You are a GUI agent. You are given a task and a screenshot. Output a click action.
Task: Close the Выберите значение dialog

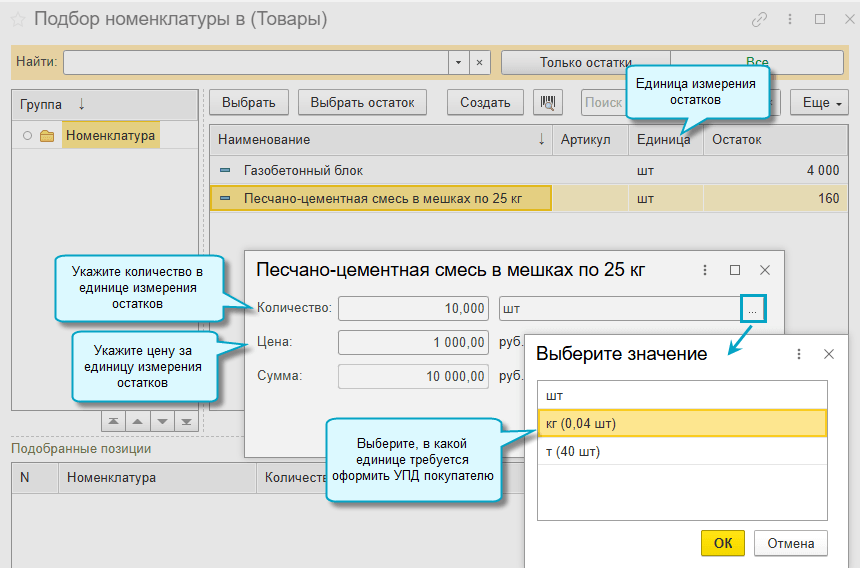click(x=829, y=354)
